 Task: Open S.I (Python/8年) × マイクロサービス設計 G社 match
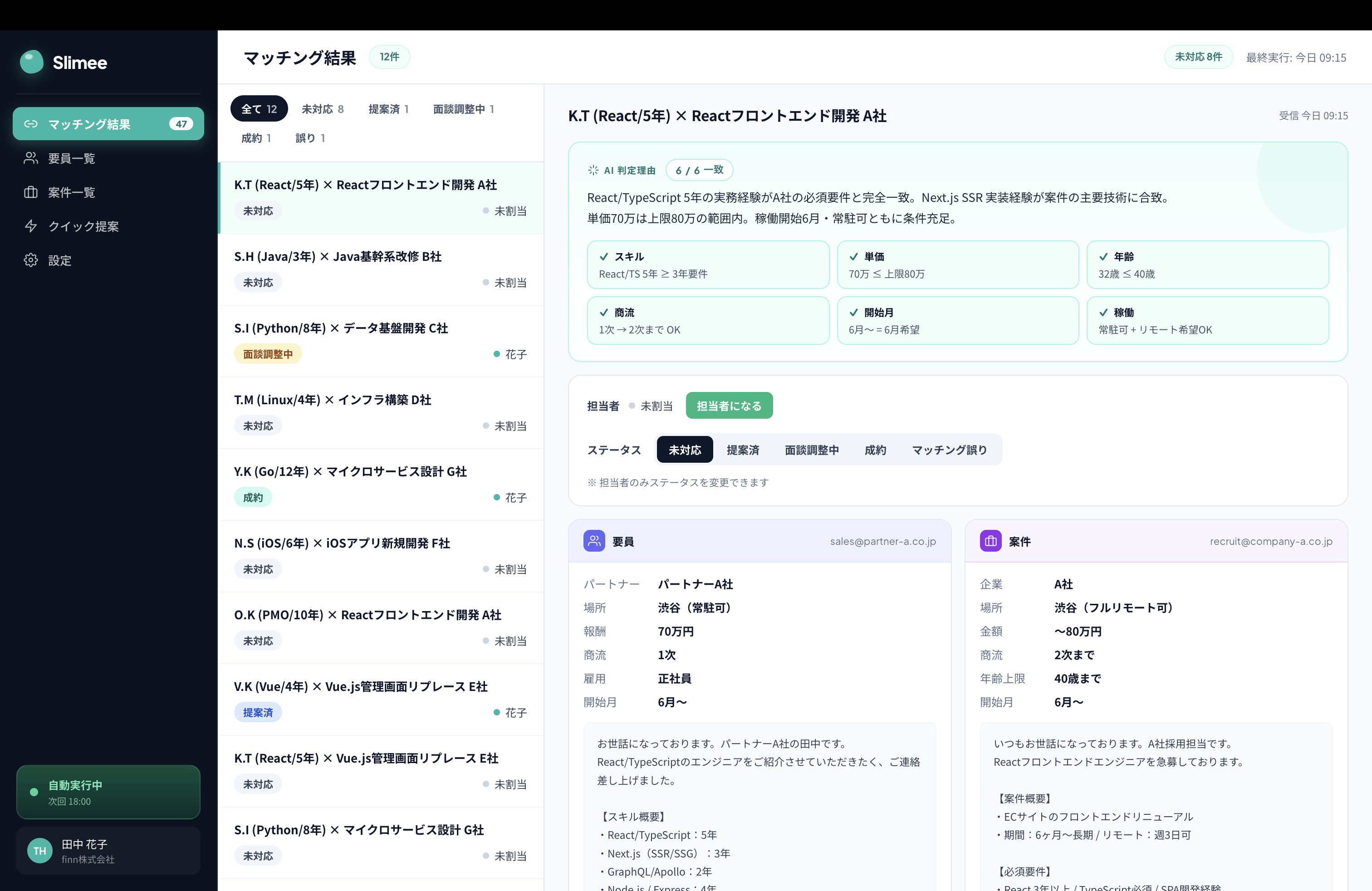pos(381,843)
